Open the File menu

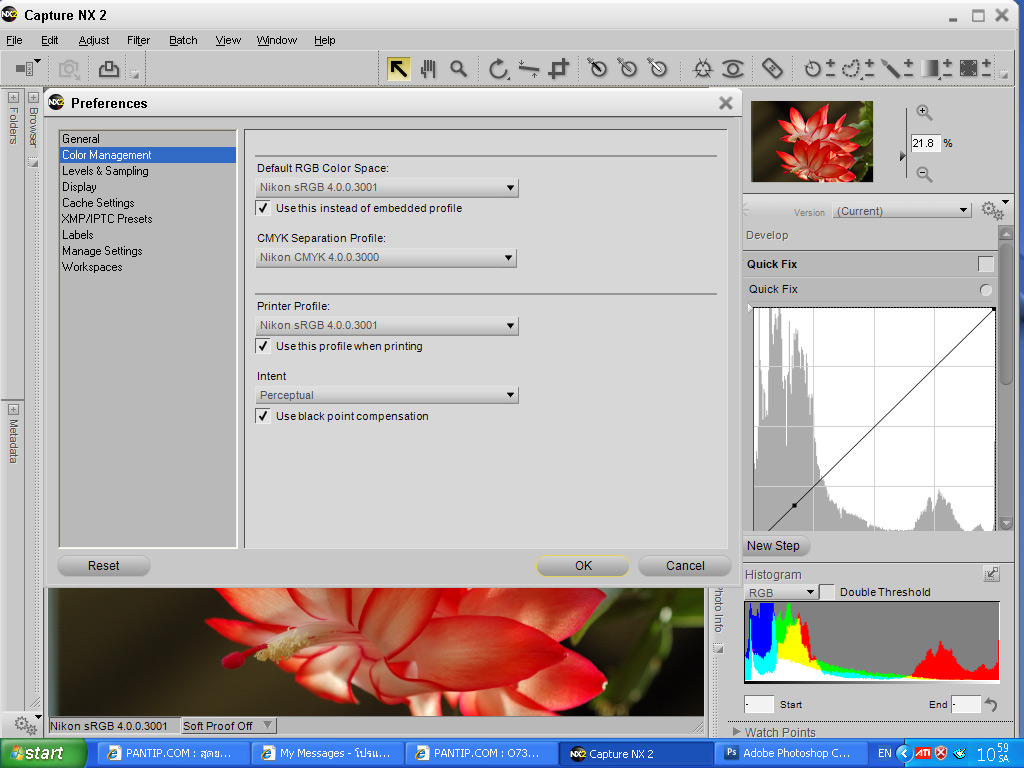click(x=14, y=40)
